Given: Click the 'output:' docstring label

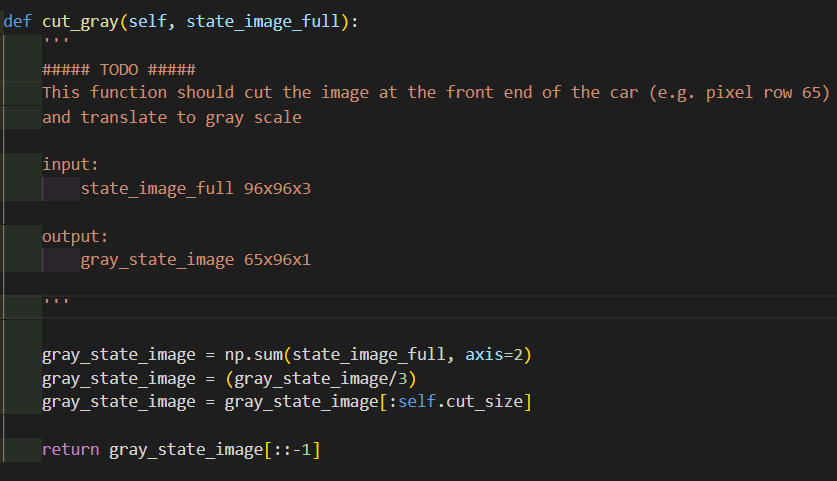Looking at the screenshot, I should (75, 236).
